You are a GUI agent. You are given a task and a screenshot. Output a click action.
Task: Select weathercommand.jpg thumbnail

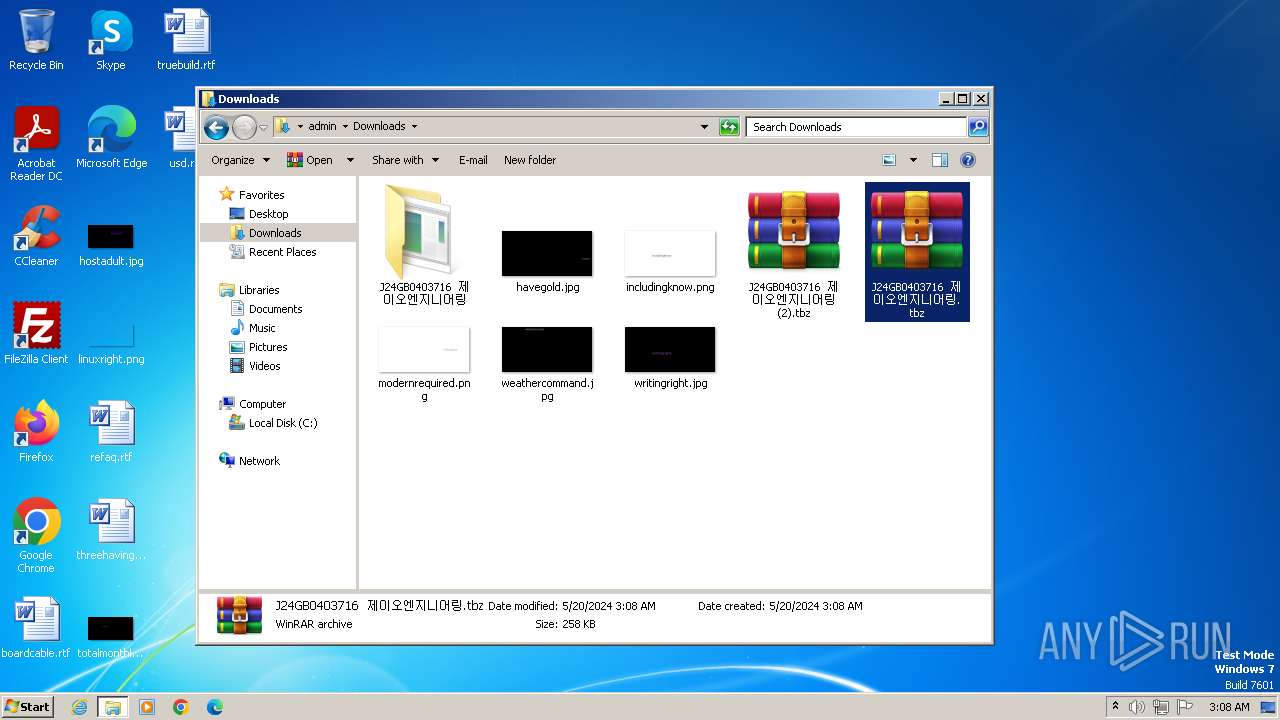pos(547,364)
